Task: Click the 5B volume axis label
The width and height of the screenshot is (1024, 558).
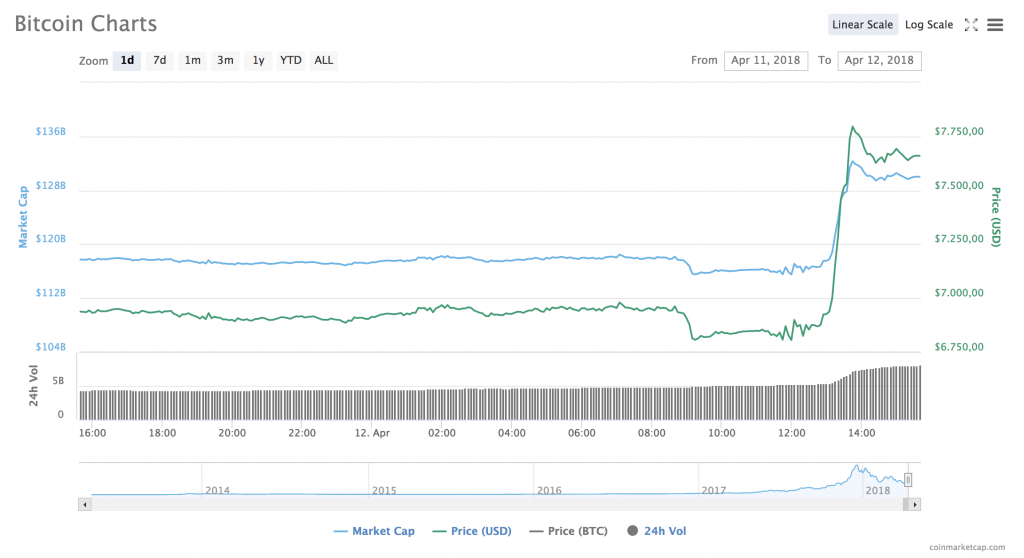Action: (58, 381)
